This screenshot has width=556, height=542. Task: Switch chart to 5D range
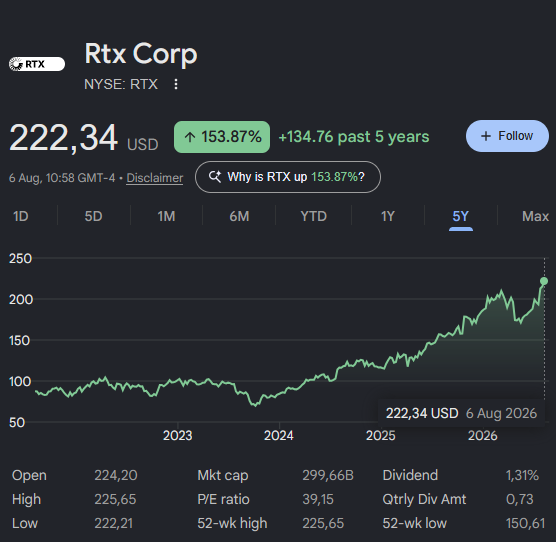click(x=93, y=216)
